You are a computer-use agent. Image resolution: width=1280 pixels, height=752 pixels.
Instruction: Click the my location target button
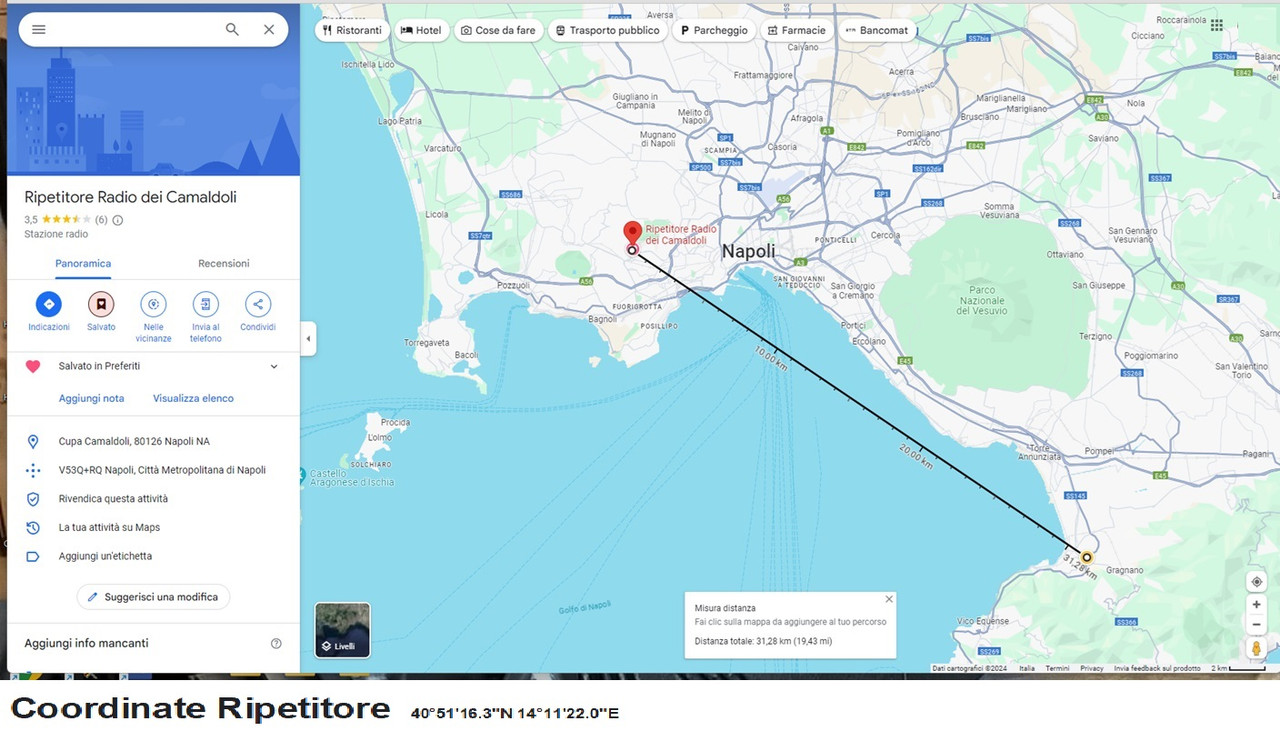[x=1257, y=582]
